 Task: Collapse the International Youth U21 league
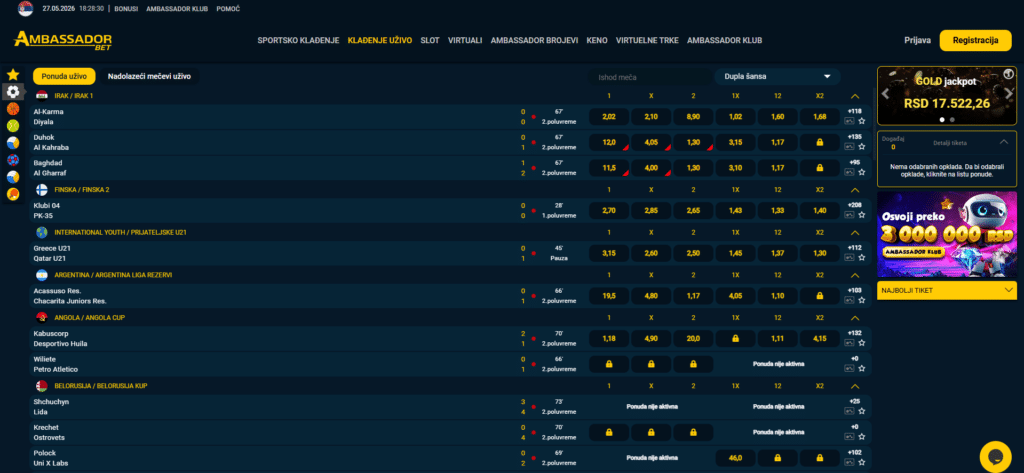[855, 233]
